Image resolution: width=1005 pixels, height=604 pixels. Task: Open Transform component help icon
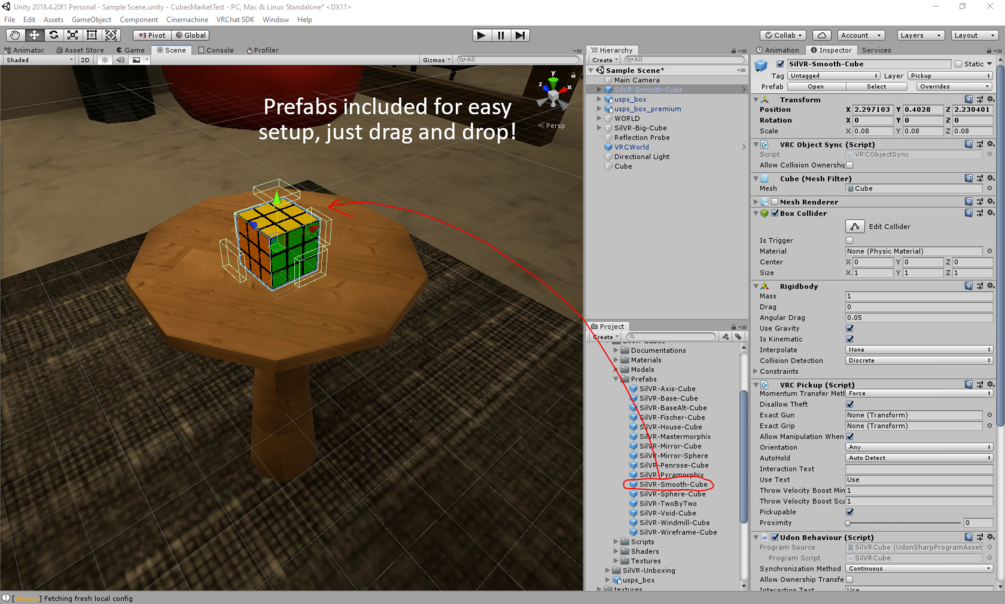(x=969, y=99)
